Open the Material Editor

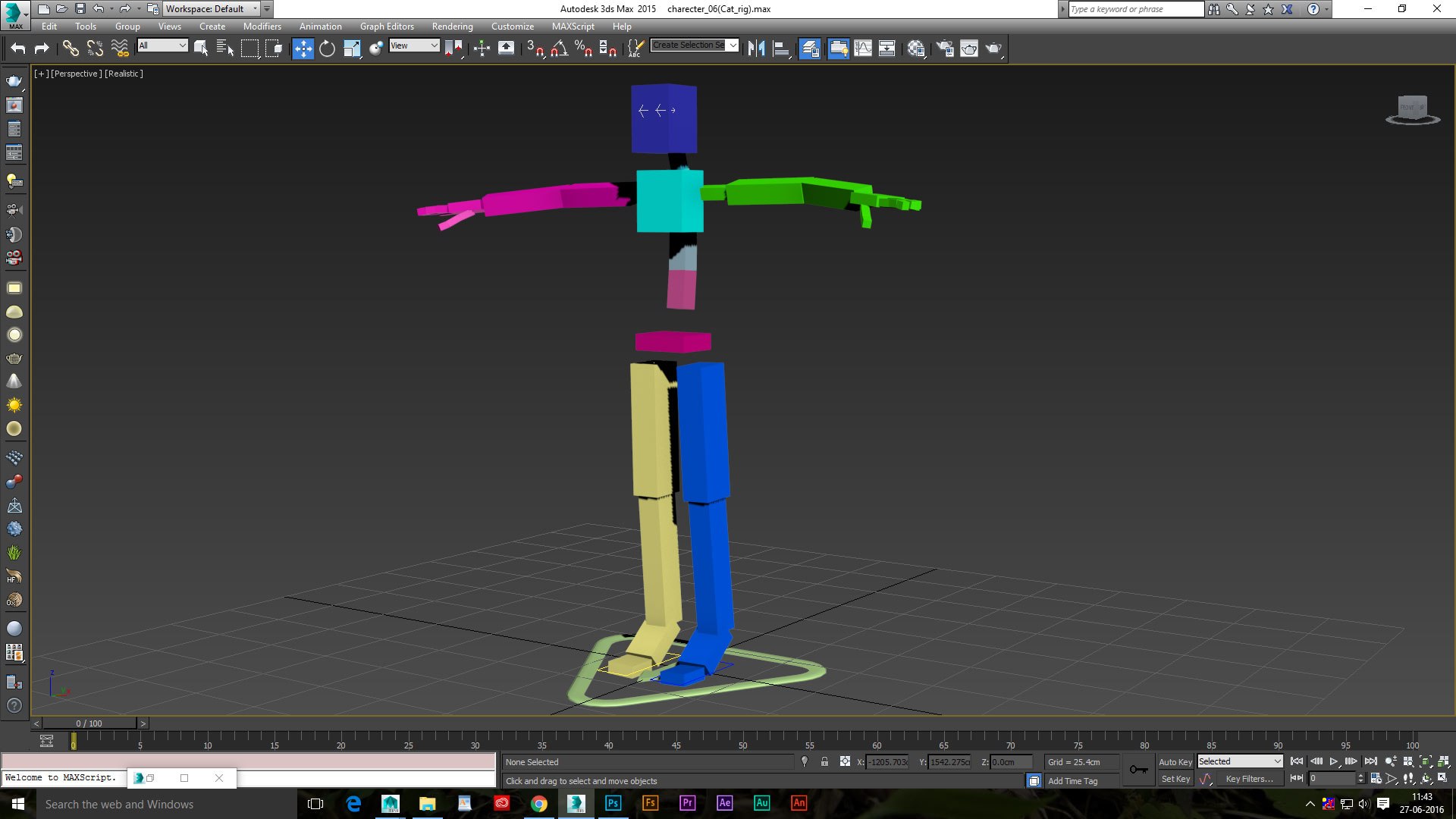pyautogui.click(x=916, y=49)
